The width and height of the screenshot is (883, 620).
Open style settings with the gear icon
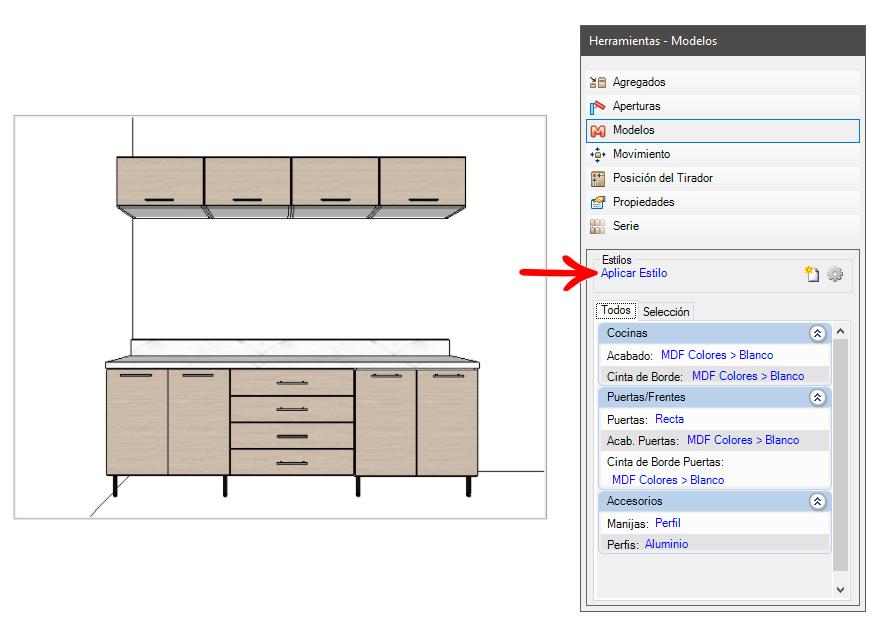(x=835, y=274)
